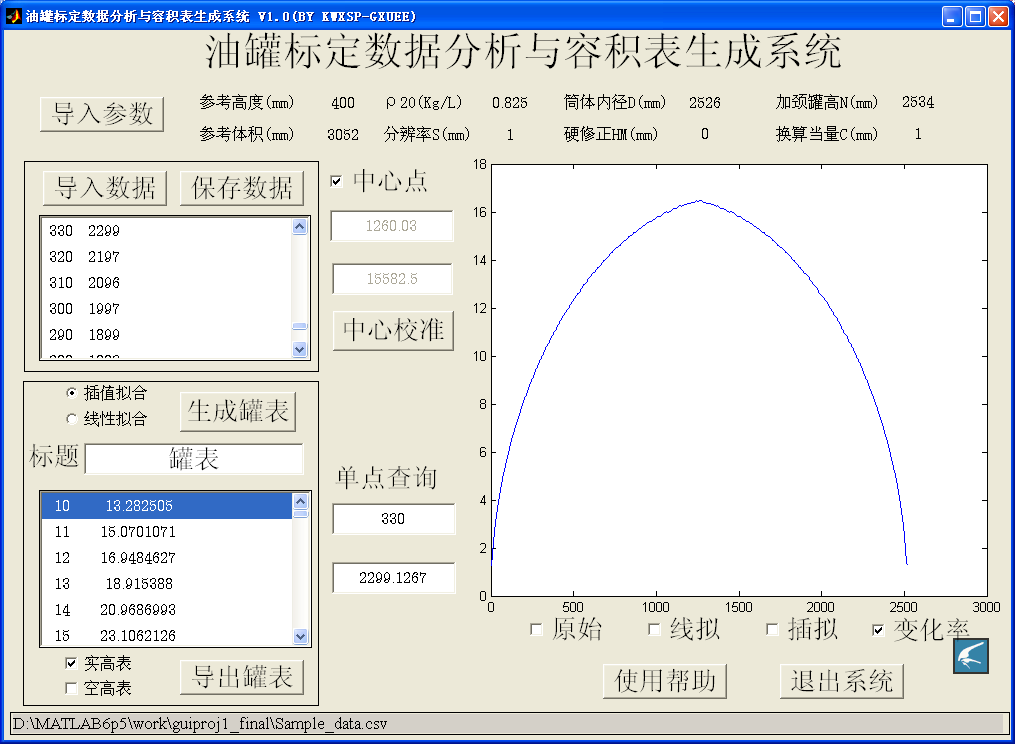This screenshot has width=1015, height=744.
Task: Select table row 10 13.282505
Action: [x=167, y=506]
